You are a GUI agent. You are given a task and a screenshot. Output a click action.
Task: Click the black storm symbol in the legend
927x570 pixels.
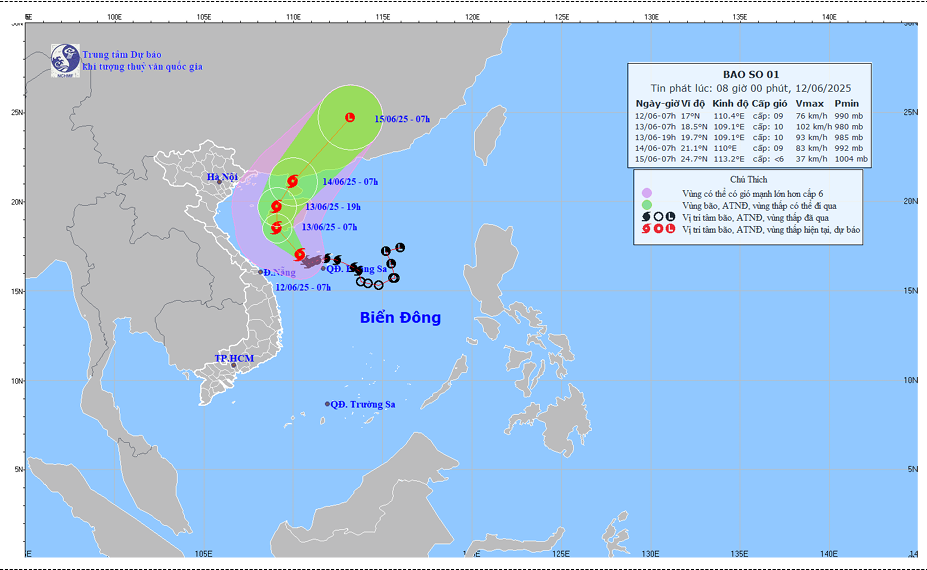coord(647,216)
